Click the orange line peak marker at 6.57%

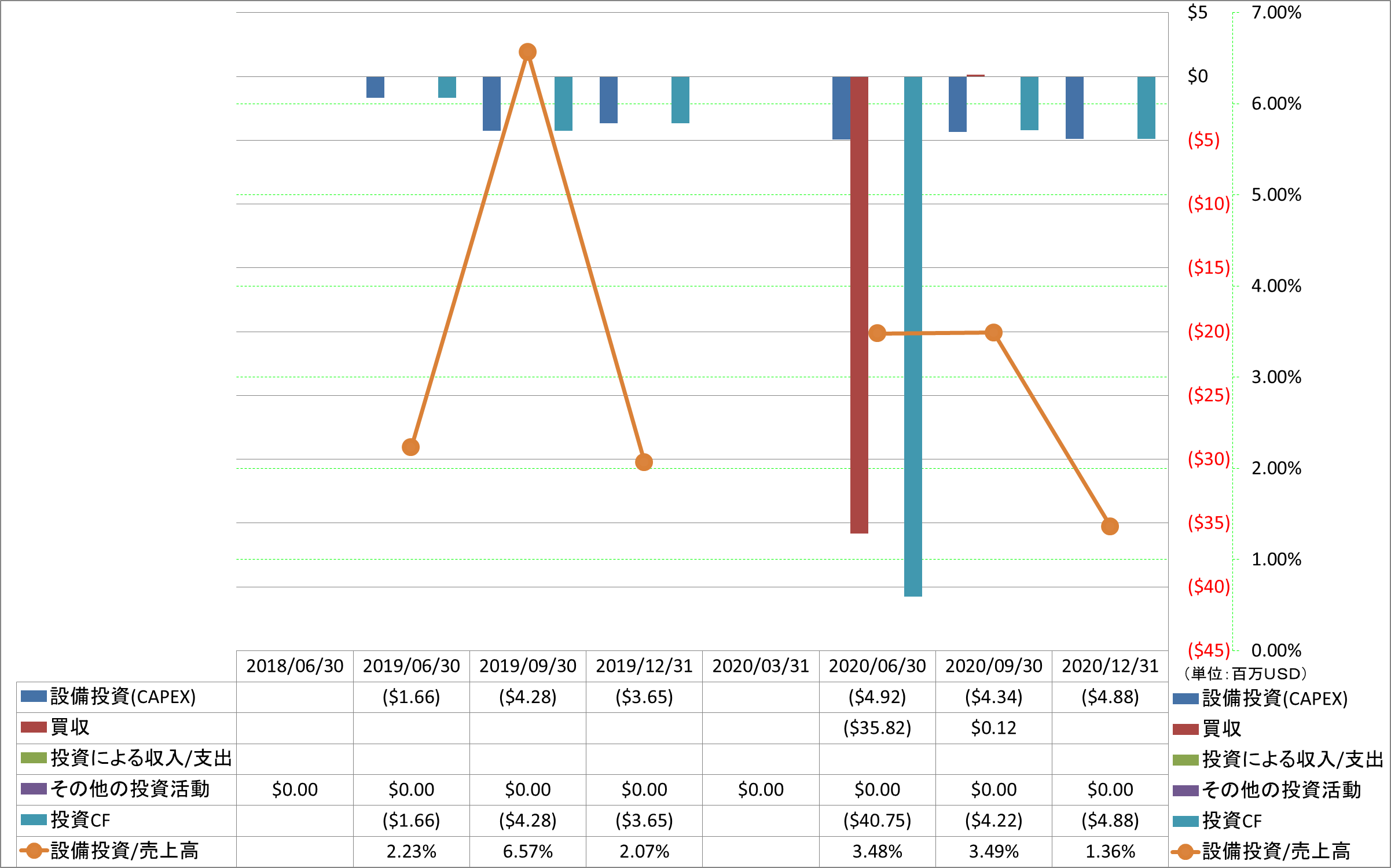point(527,52)
